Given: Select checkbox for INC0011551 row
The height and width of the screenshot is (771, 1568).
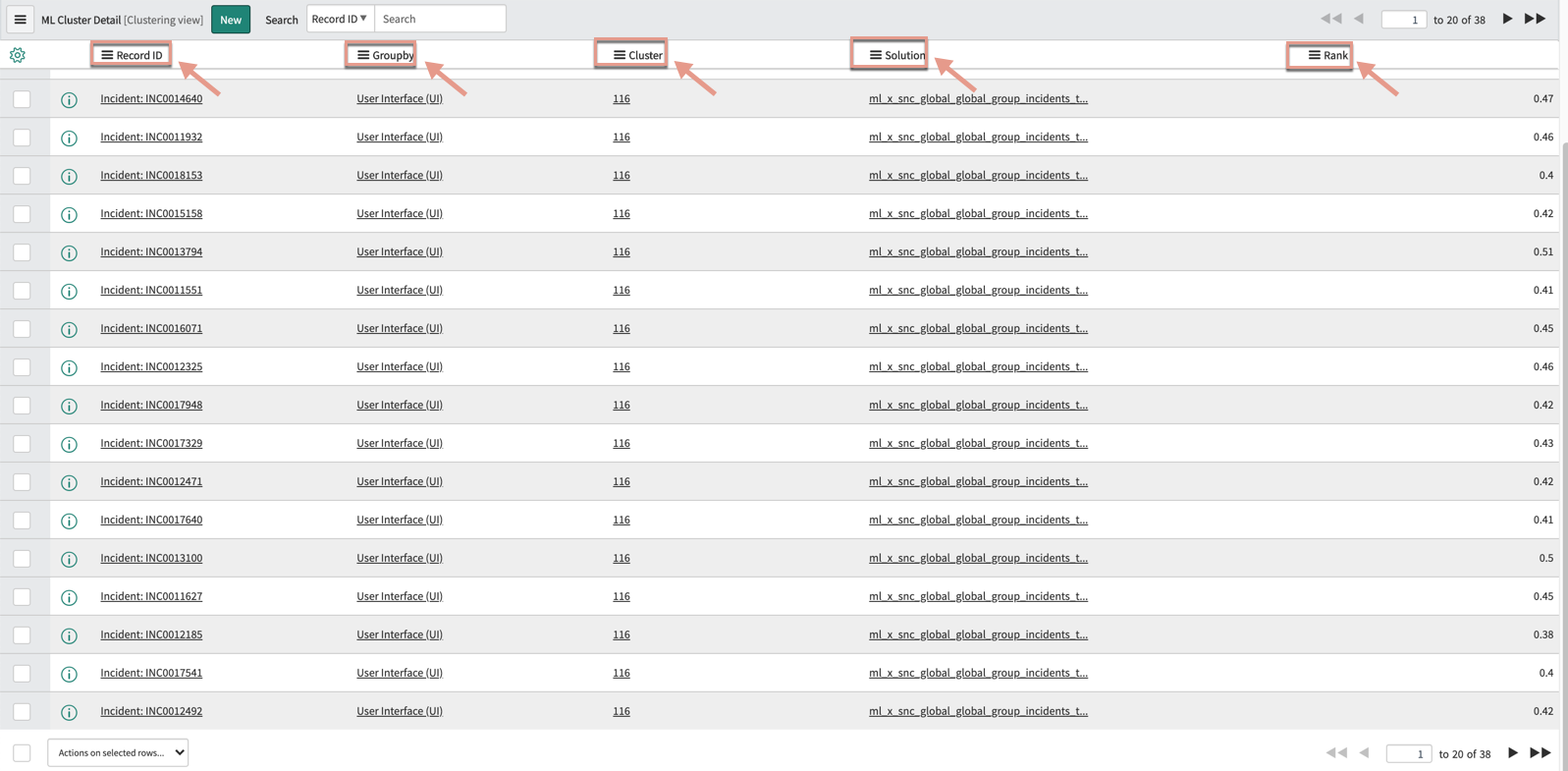Looking at the screenshot, I should [x=22, y=291].
